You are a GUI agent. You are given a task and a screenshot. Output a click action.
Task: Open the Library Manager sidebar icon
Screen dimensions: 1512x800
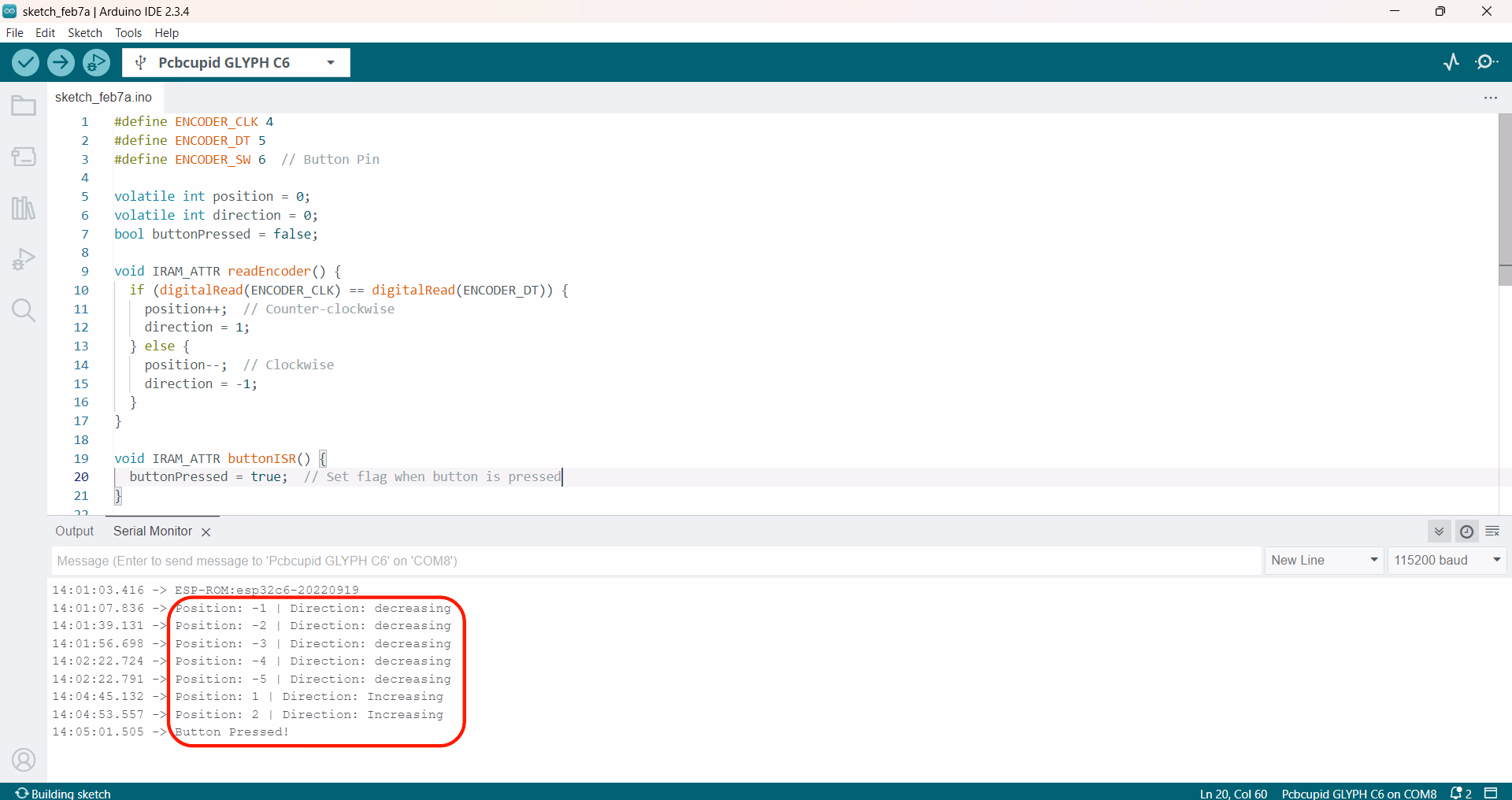pyautogui.click(x=24, y=208)
